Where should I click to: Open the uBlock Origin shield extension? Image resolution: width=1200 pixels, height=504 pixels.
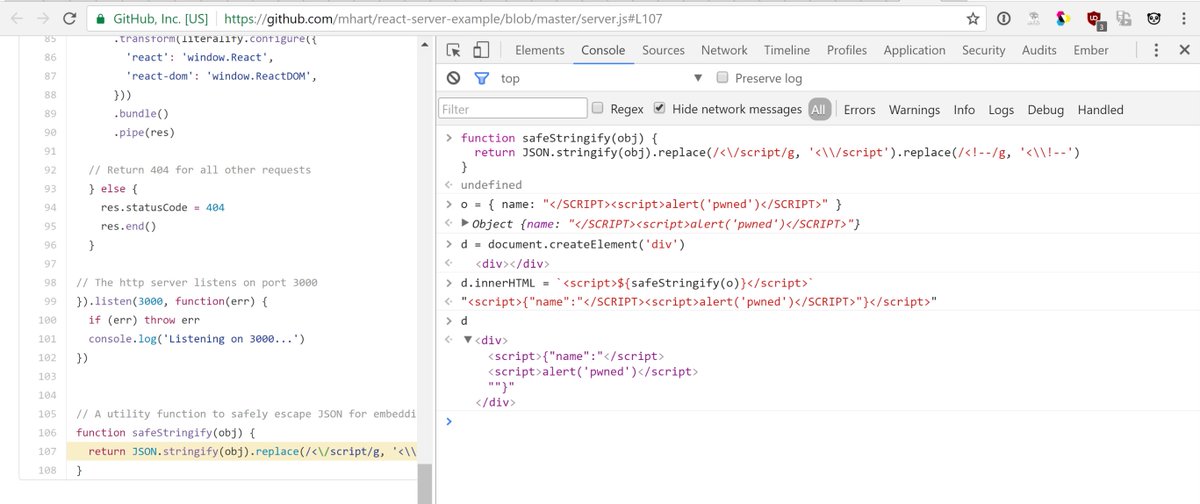click(x=1095, y=19)
